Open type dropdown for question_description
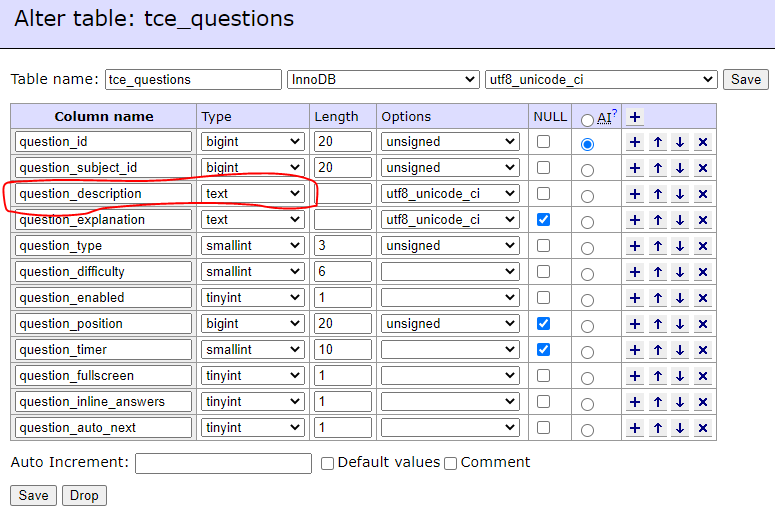This screenshot has width=775, height=513. tap(252, 193)
